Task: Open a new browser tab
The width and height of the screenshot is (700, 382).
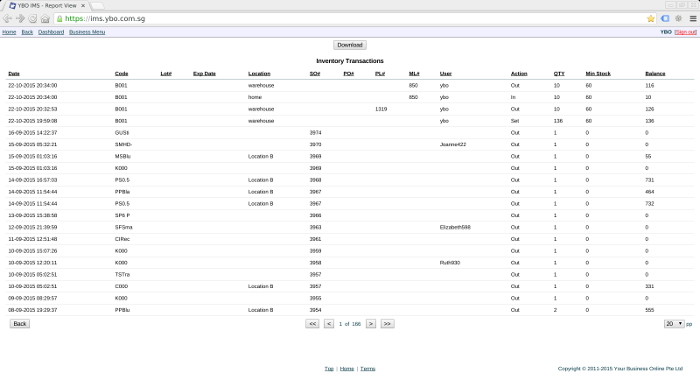Action: click(97, 6)
